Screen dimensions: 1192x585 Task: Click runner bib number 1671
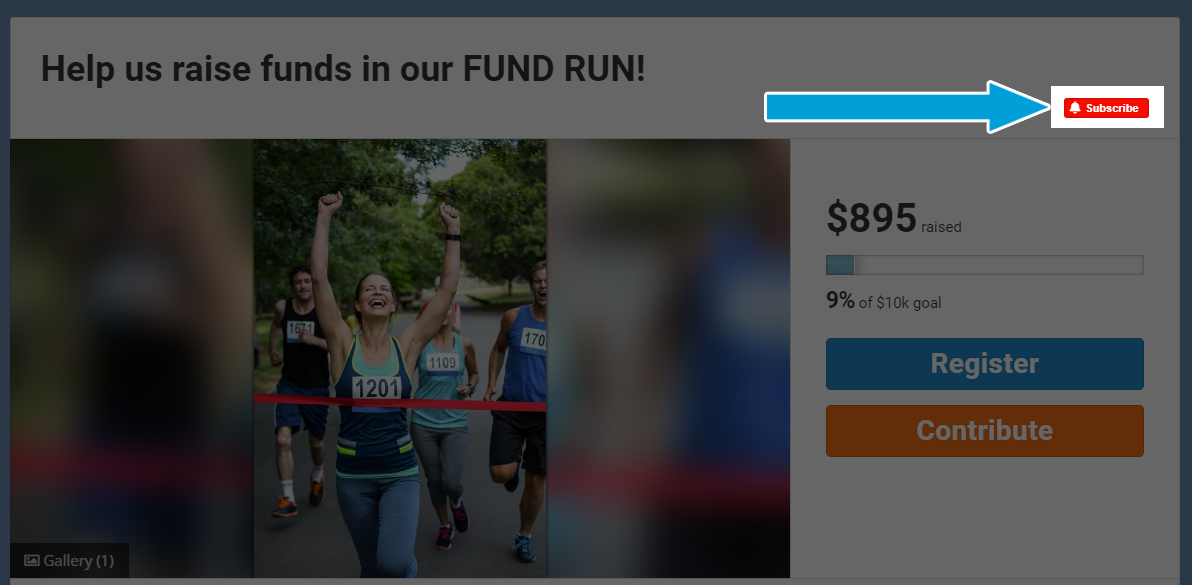click(300, 330)
